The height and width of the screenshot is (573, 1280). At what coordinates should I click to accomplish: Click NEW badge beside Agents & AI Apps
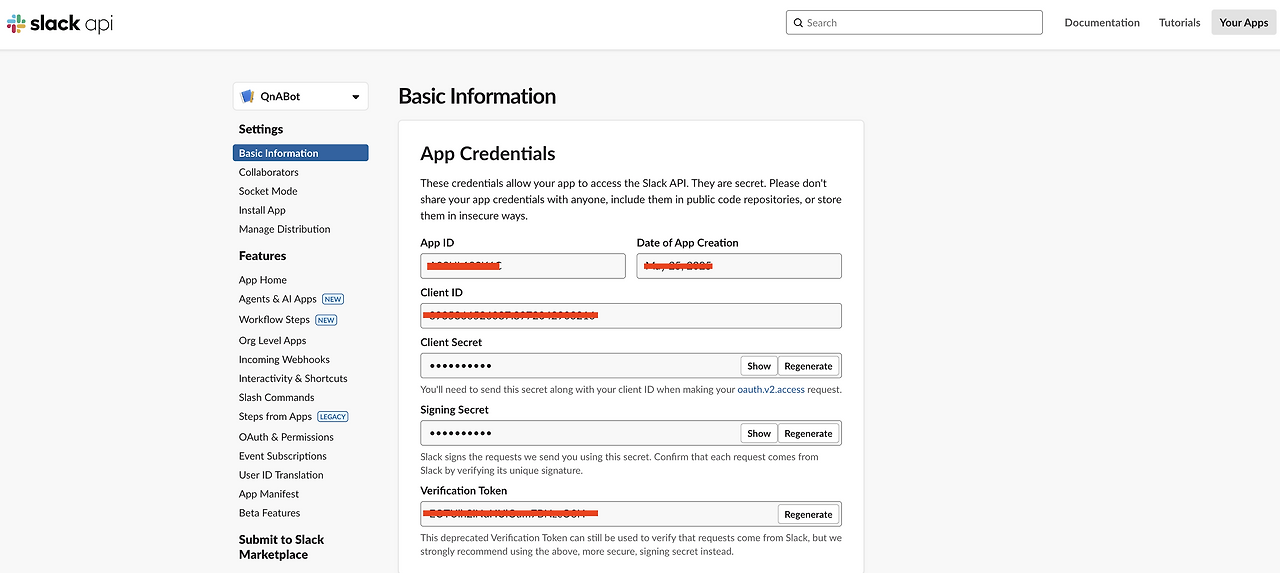333,299
